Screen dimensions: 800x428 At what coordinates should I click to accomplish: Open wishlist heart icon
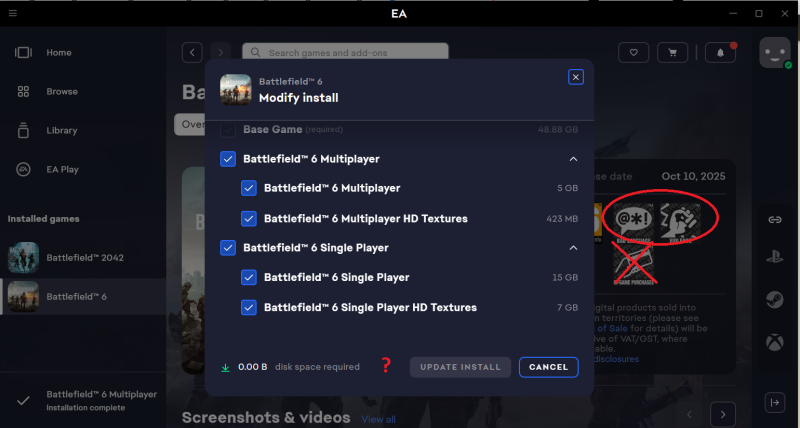tap(633, 53)
